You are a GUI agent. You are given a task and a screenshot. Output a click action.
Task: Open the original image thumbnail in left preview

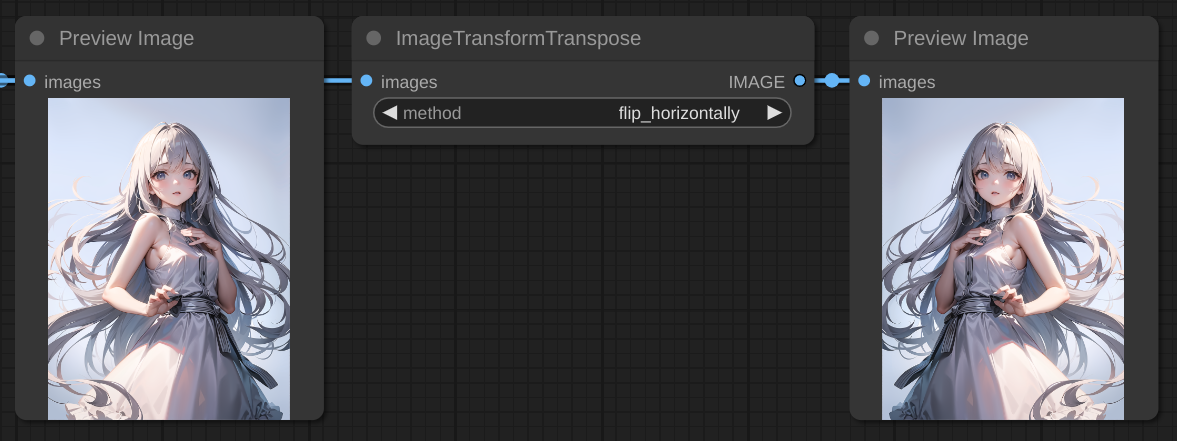point(169,258)
